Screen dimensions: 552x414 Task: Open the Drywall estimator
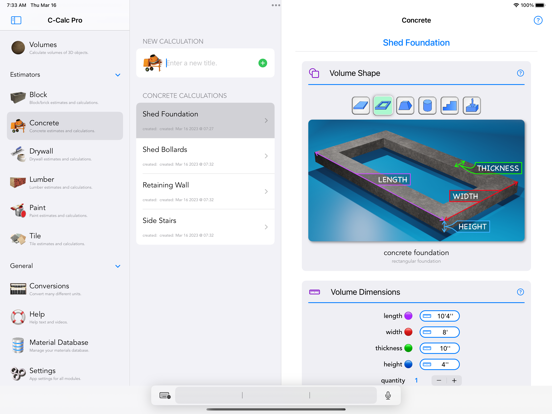(x=65, y=154)
